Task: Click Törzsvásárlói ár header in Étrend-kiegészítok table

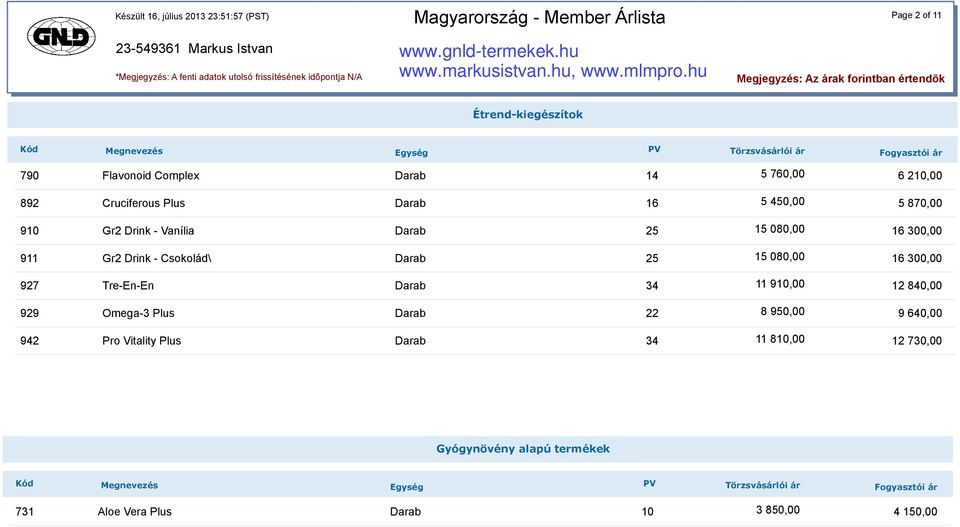Action: (x=767, y=151)
